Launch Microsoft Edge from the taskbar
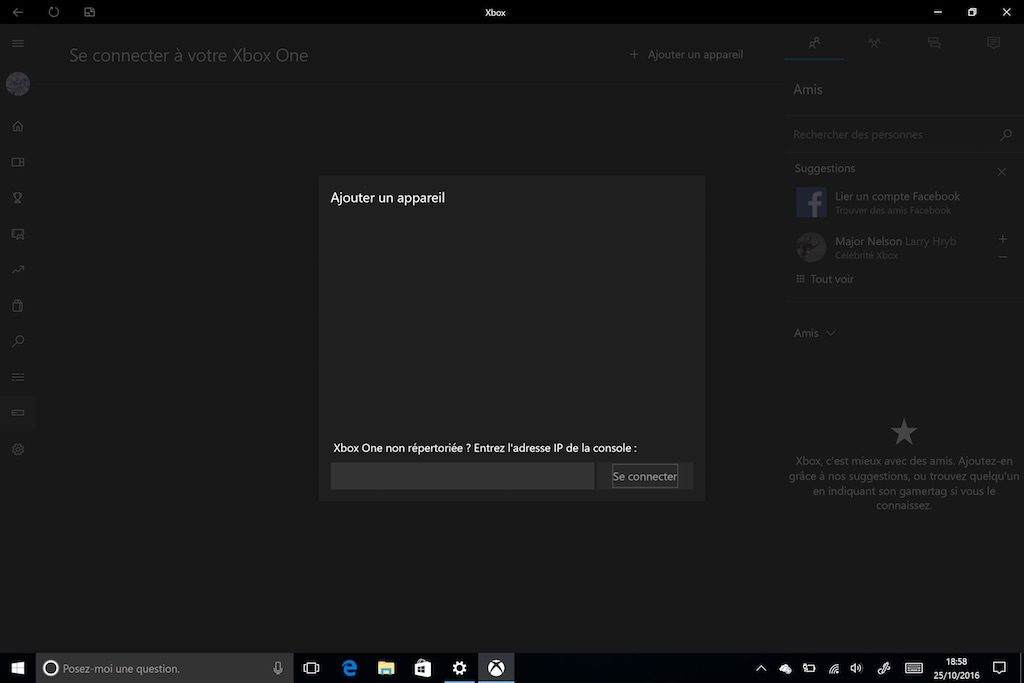Image resolution: width=1024 pixels, height=683 pixels. [x=349, y=668]
